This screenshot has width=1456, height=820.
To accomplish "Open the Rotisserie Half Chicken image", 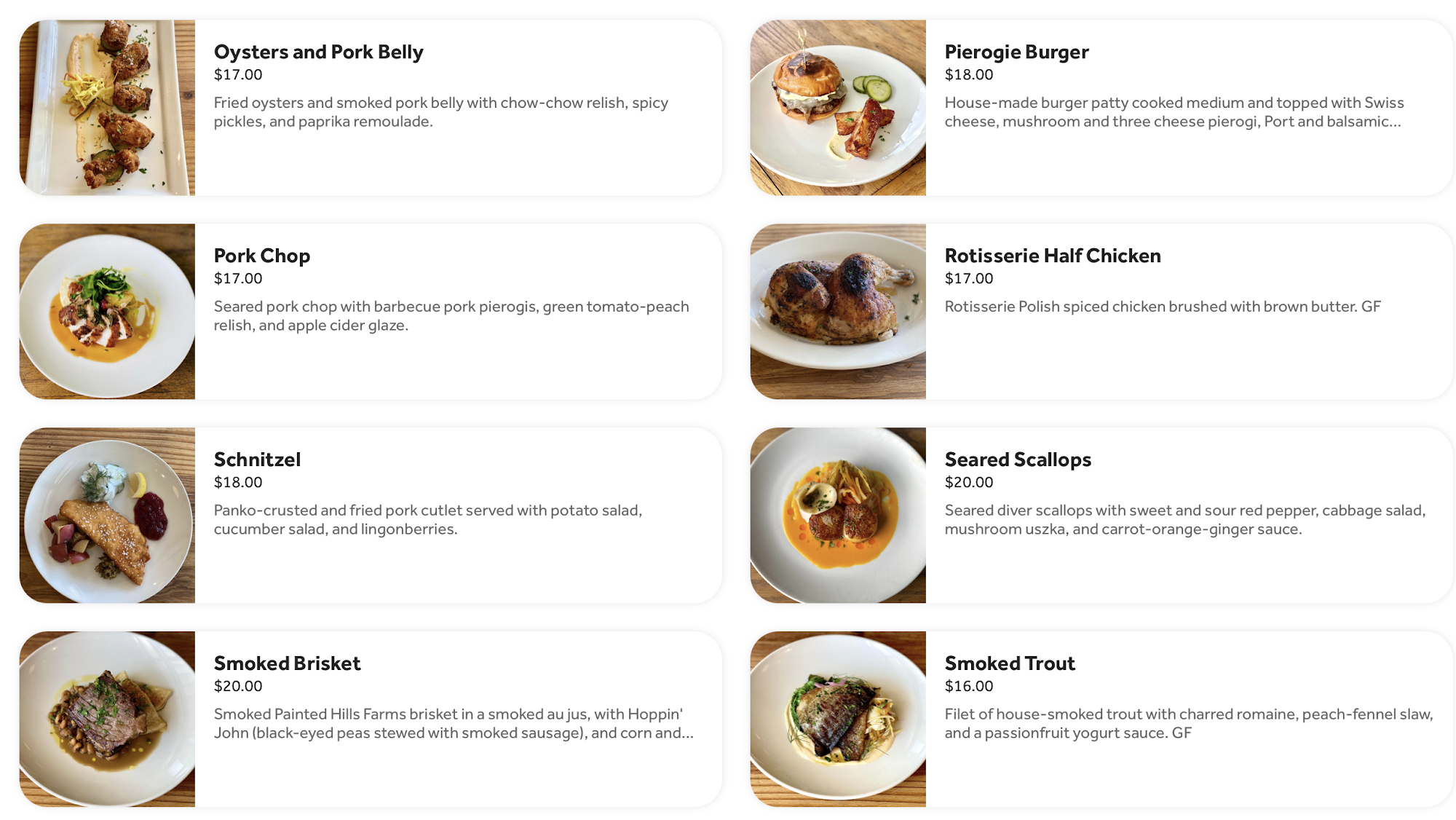I will 838,312.
